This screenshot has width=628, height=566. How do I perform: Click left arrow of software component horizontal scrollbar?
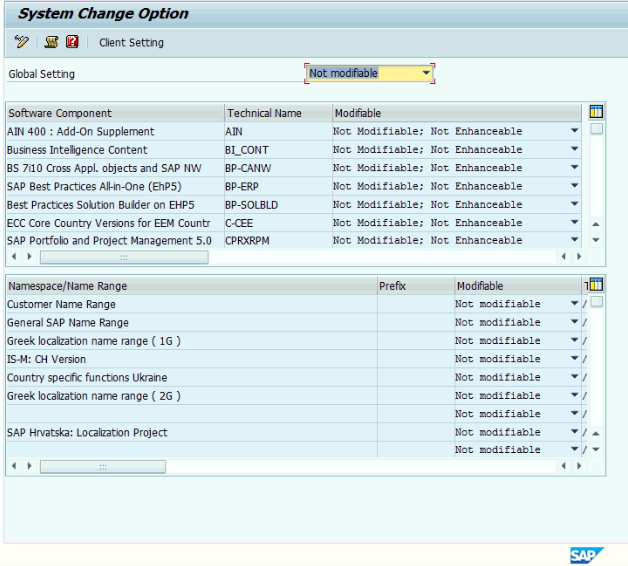(x=14, y=256)
